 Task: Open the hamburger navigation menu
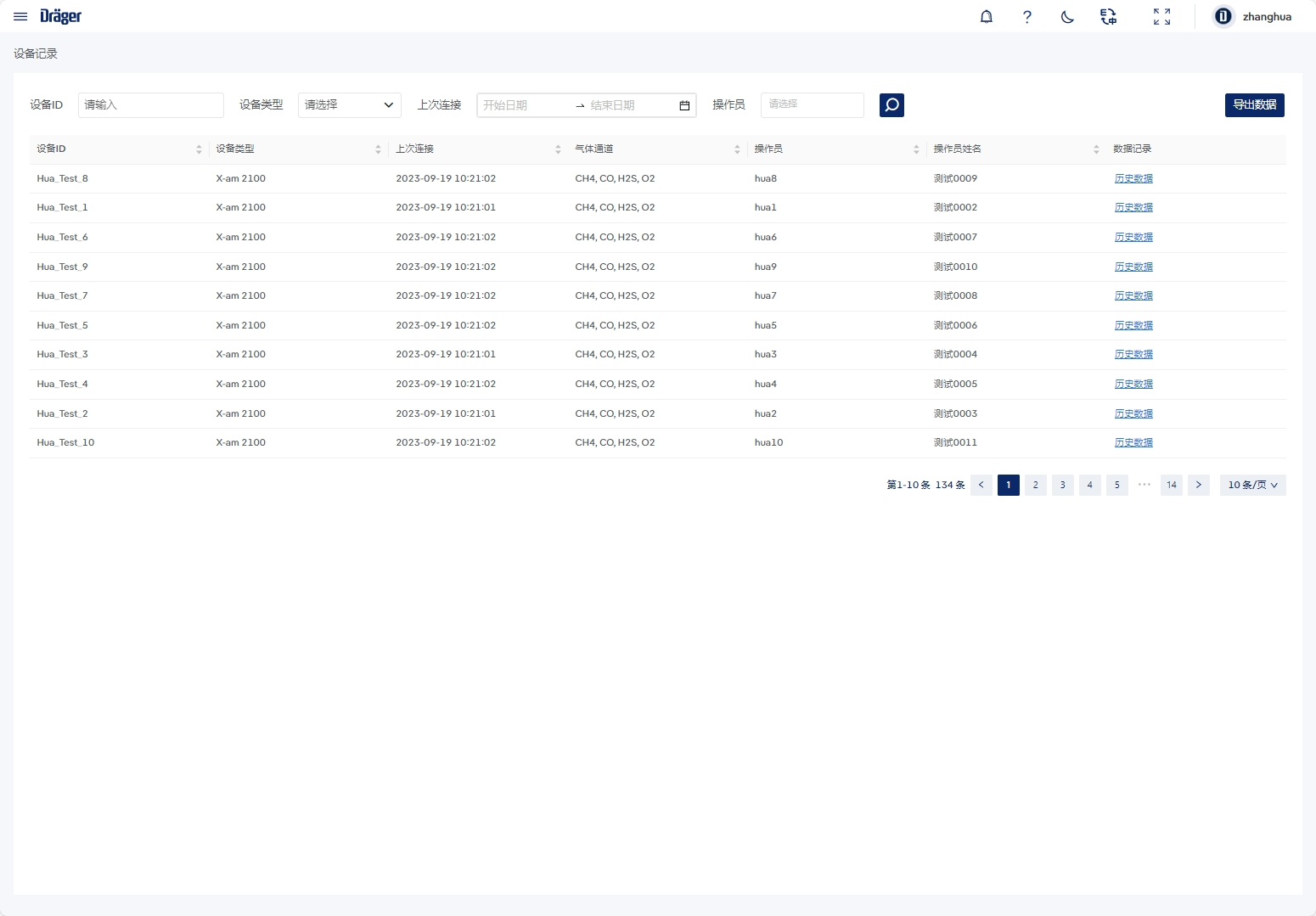(x=20, y=17)
